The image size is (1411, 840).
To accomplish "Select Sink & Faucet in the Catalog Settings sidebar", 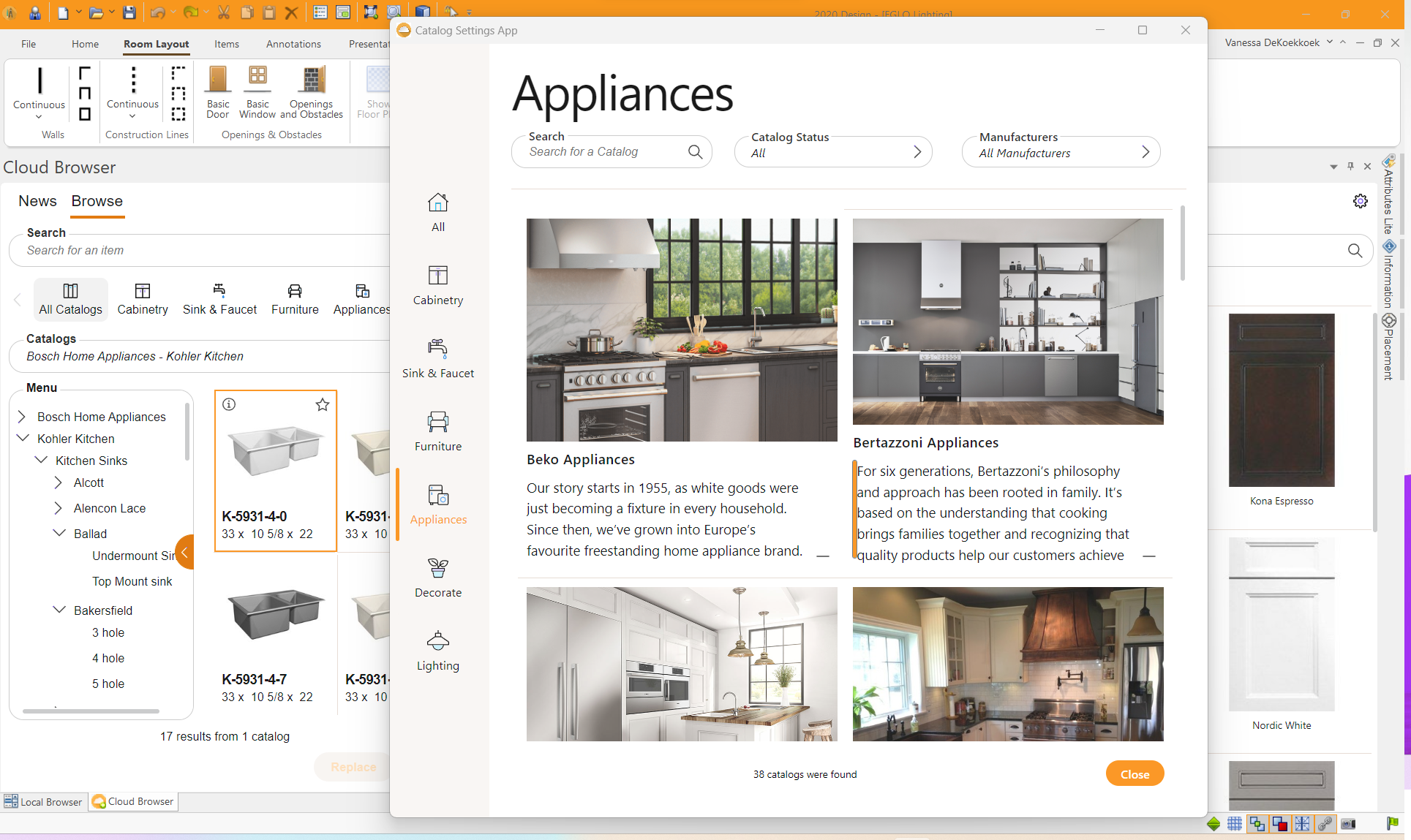I will tap(438, 358).
